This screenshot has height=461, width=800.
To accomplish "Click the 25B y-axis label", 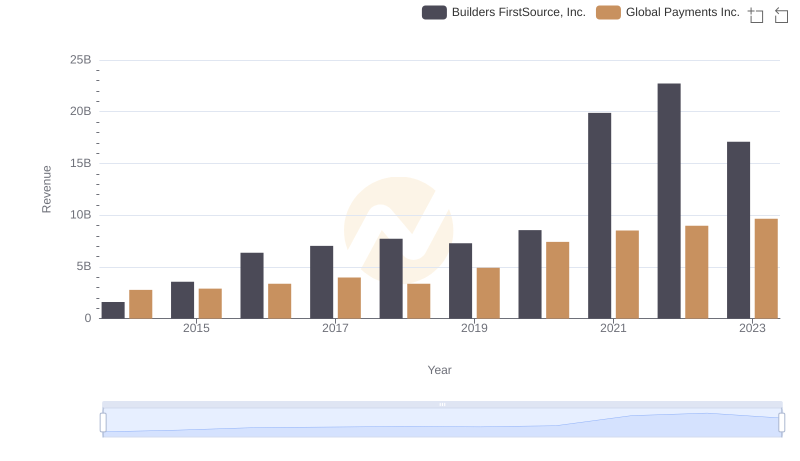I will click(81, 60).
